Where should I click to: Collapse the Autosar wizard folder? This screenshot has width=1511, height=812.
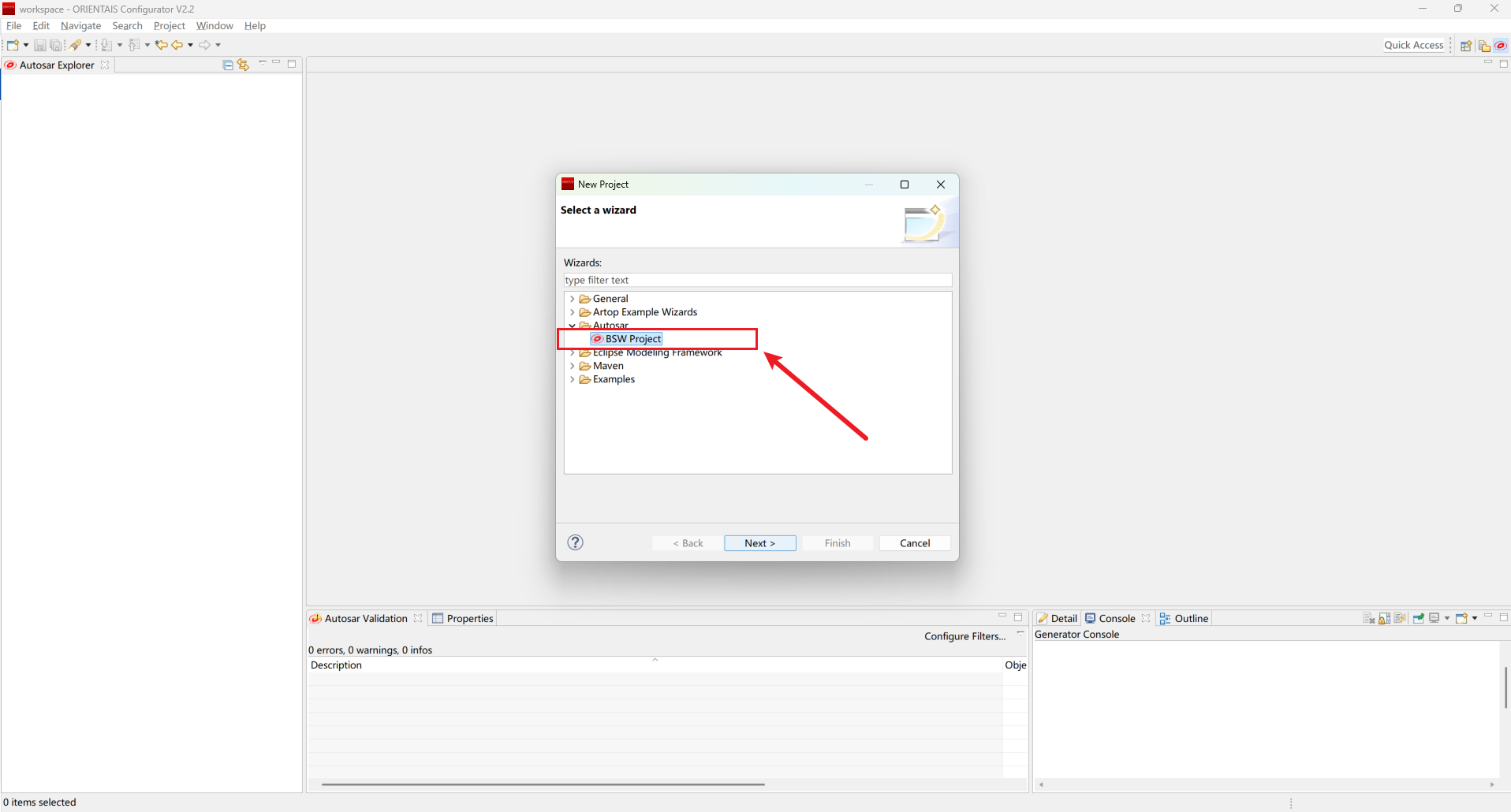coord(572,326)
